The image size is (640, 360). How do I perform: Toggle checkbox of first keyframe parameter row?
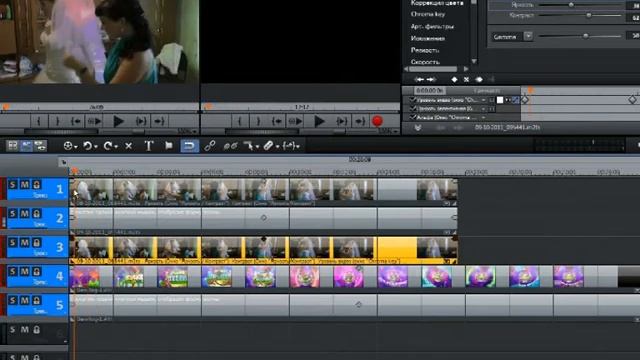tap(412, 100)
